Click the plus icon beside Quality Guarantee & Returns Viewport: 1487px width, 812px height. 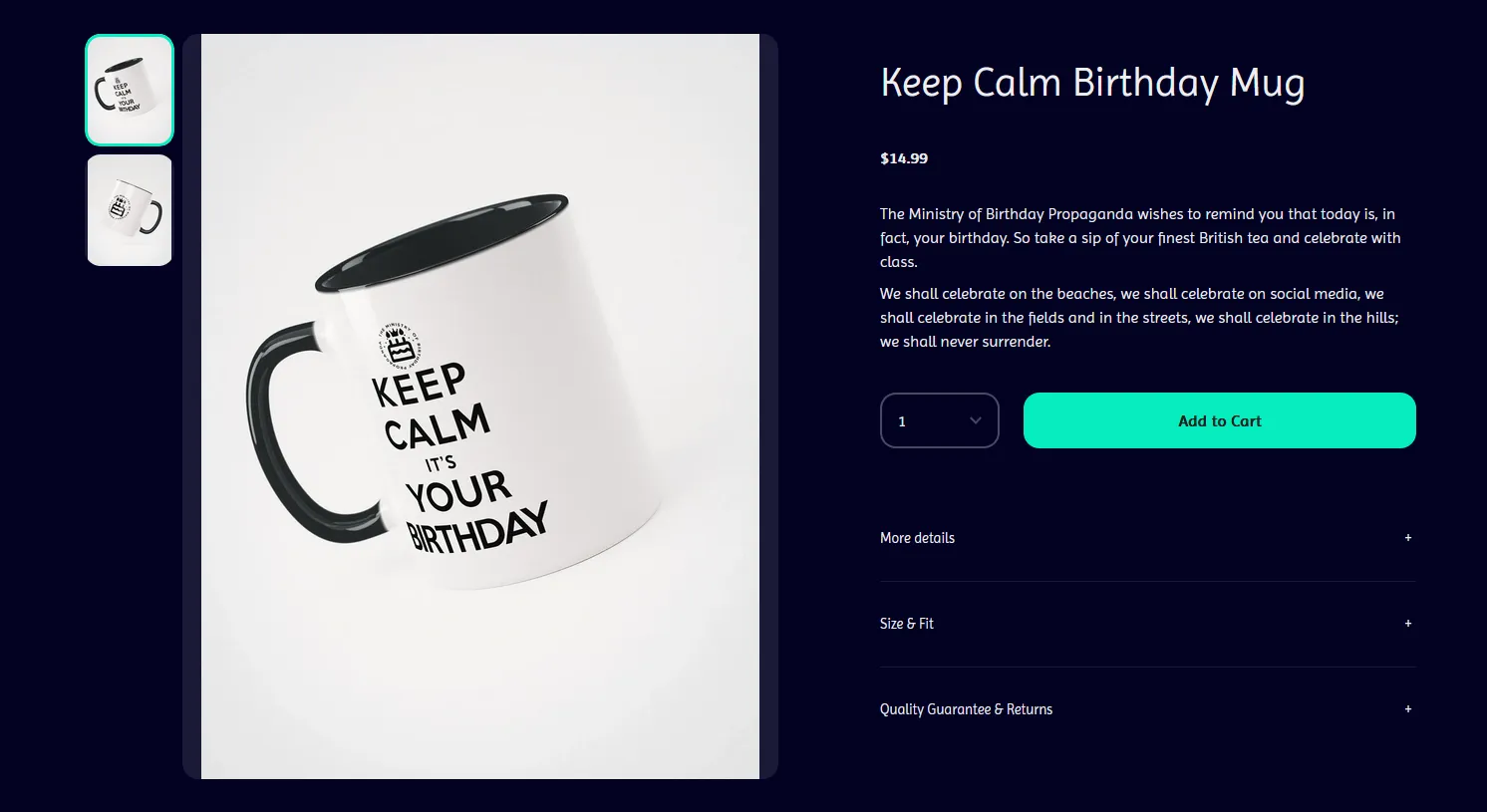click(1407, 709)
